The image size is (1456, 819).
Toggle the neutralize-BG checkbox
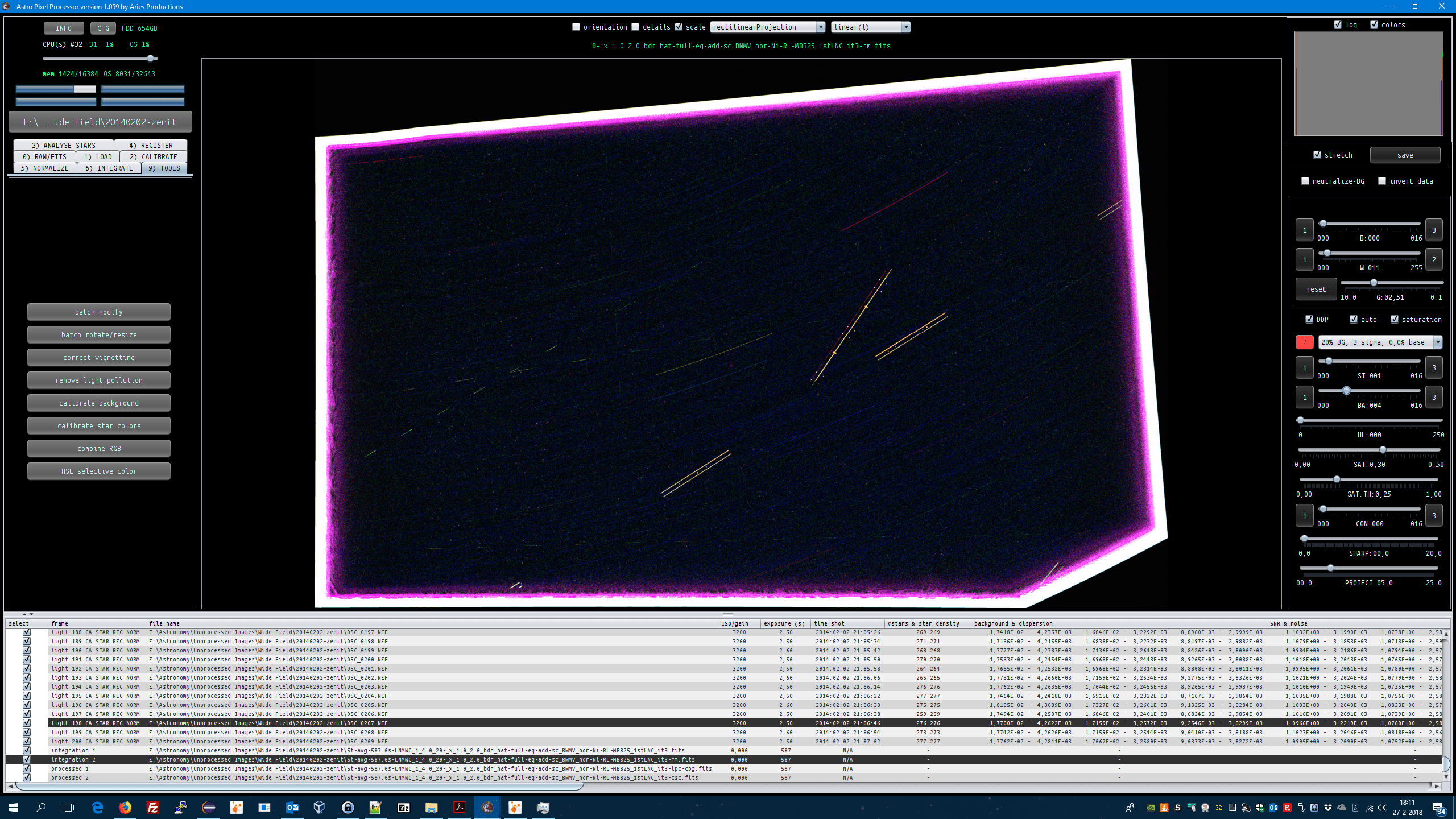pyautogui.click(x=1305, y=181)
